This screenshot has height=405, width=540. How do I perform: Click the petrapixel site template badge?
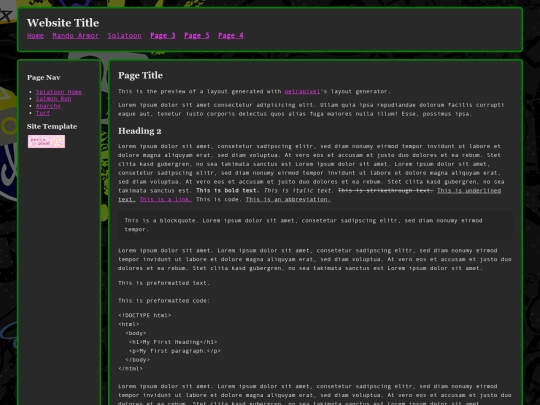(46, 142)
